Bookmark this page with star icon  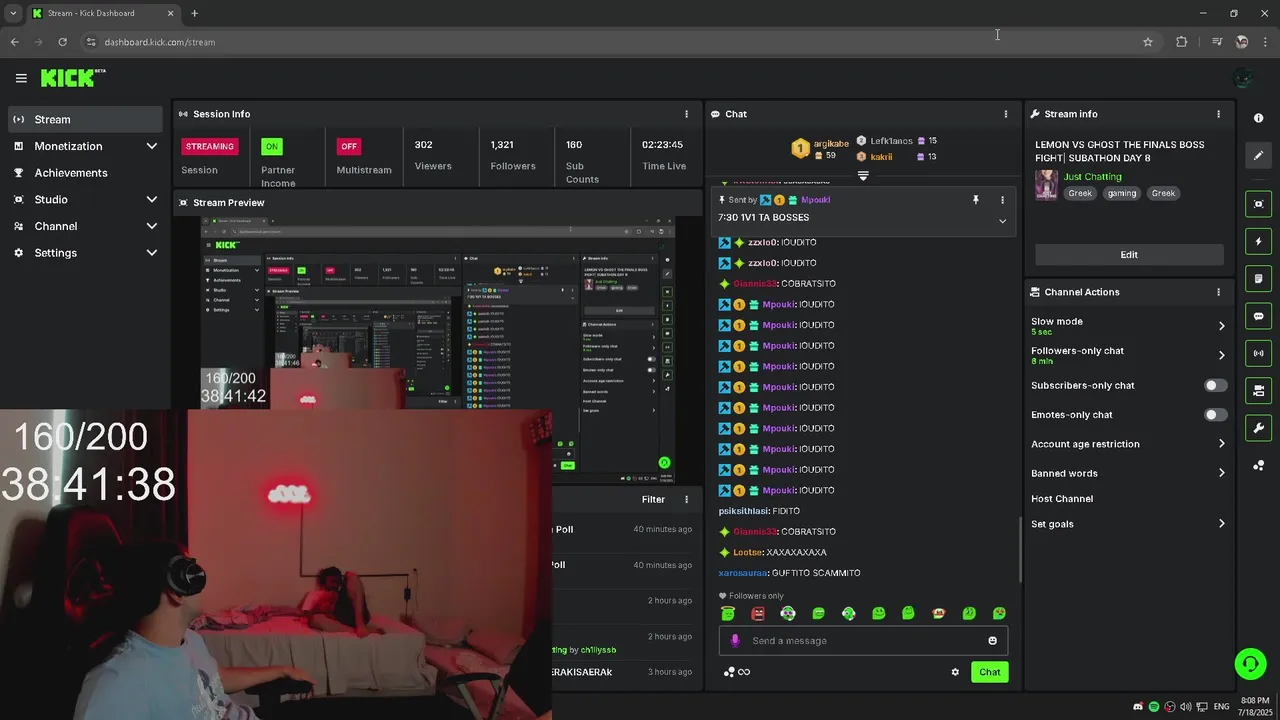[x=1148, y=42]
